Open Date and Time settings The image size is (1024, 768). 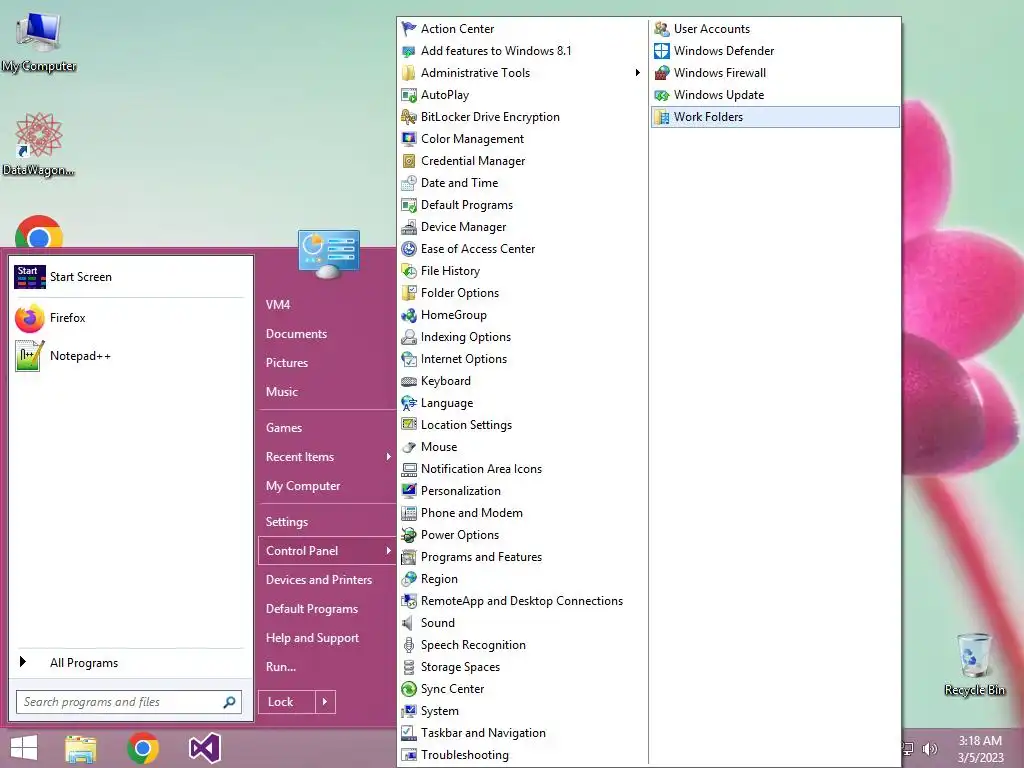[x=522, y=183]
